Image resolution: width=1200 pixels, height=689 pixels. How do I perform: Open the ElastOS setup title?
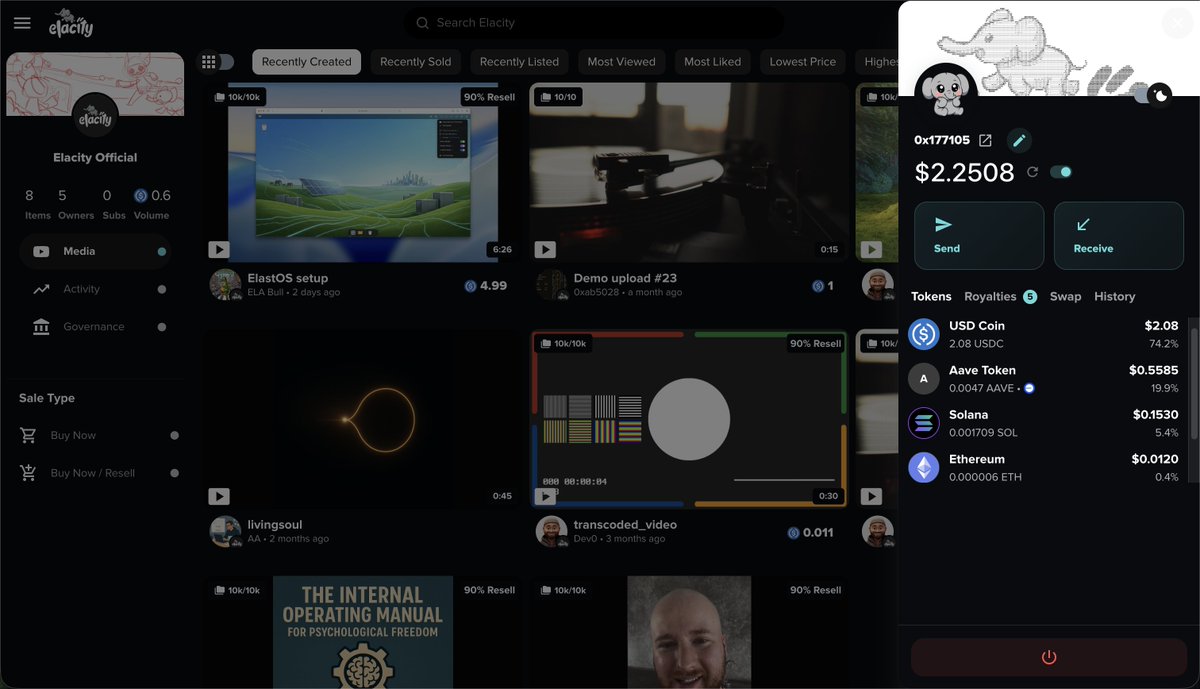coord(288,278)
